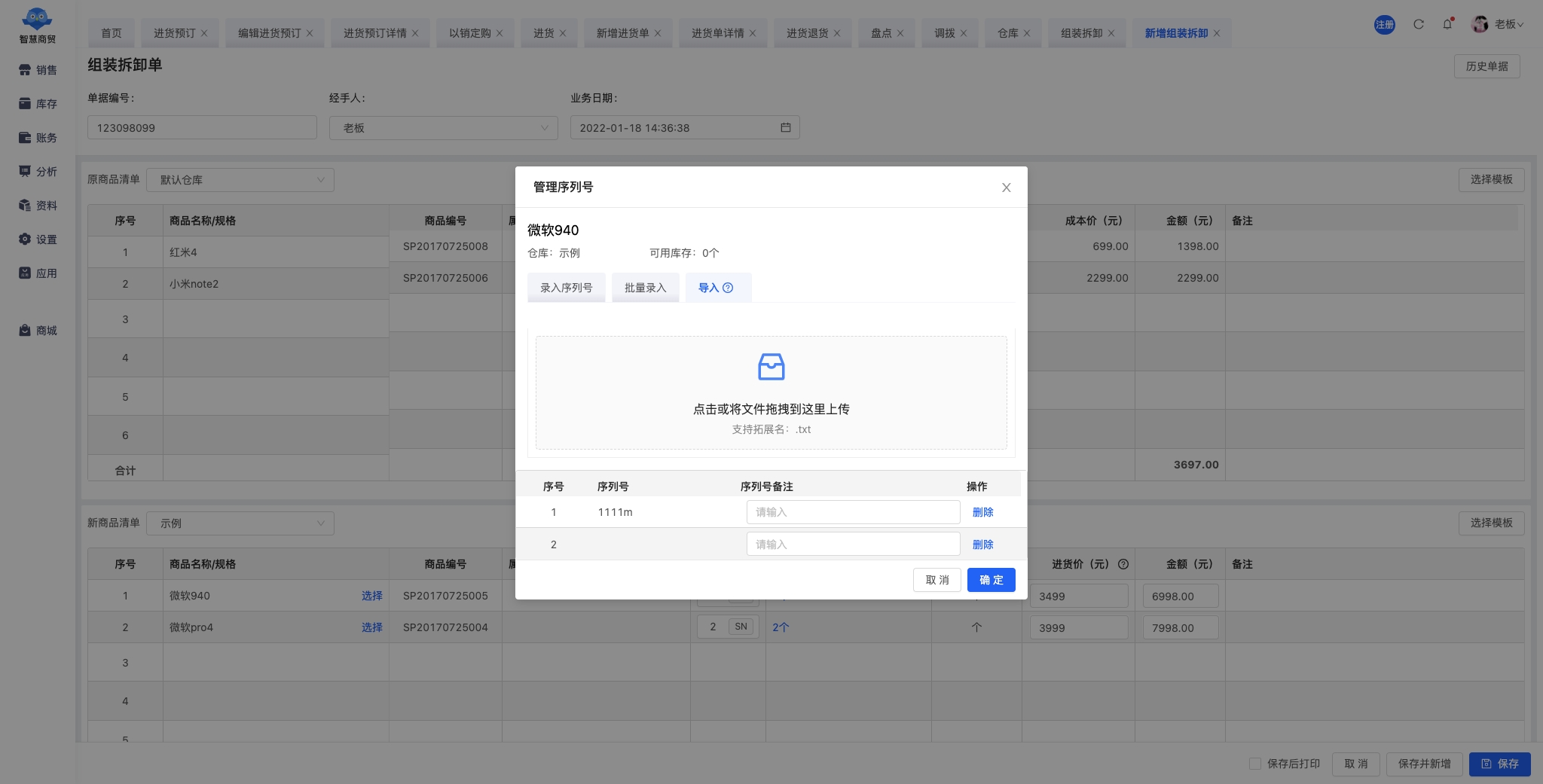Click the 单据编号 input field
The height and width of the screenshot is (784, 1543).
click(202, 127)
